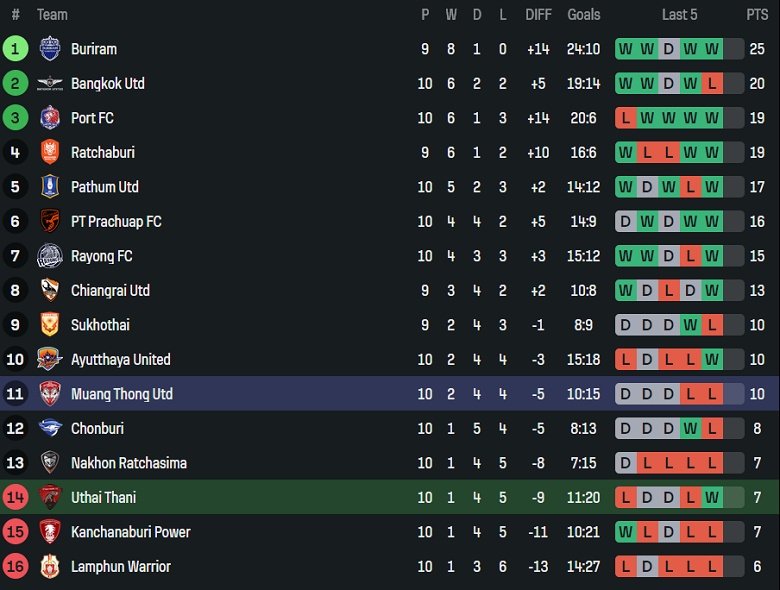The height and width of the screenshot is (590, 780).
Task: Click the Chonburi shark logo
Action: 50,429
